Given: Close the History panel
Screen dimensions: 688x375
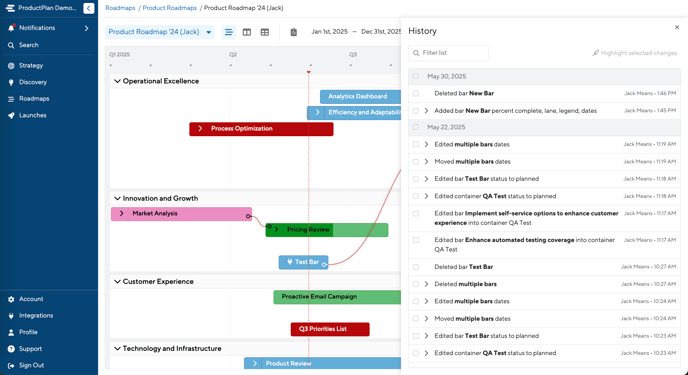Looking at the screenshot, I should click(677, 27).
